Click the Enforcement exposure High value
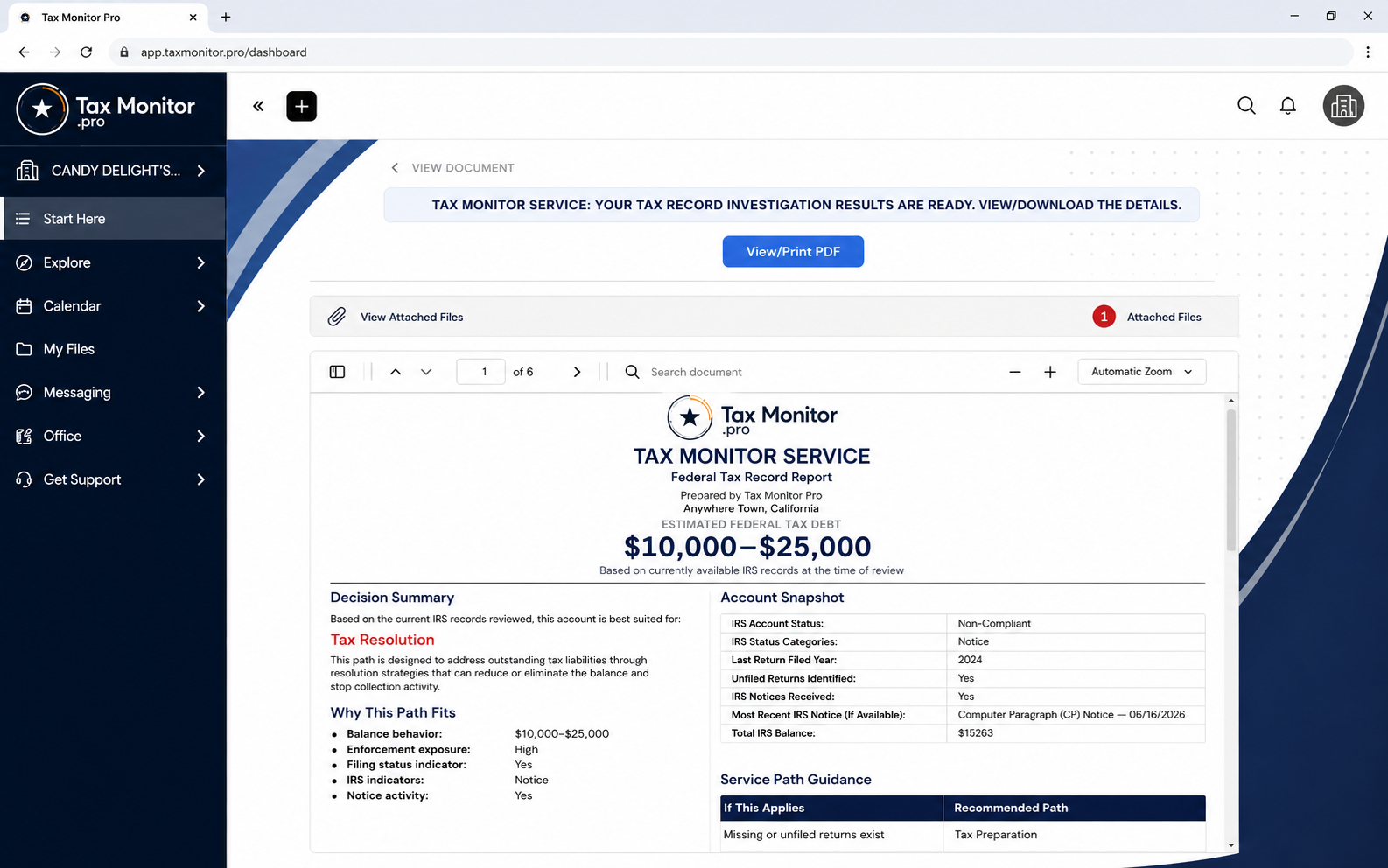This screenshot has height=868, width=1388. pos(526,750)
